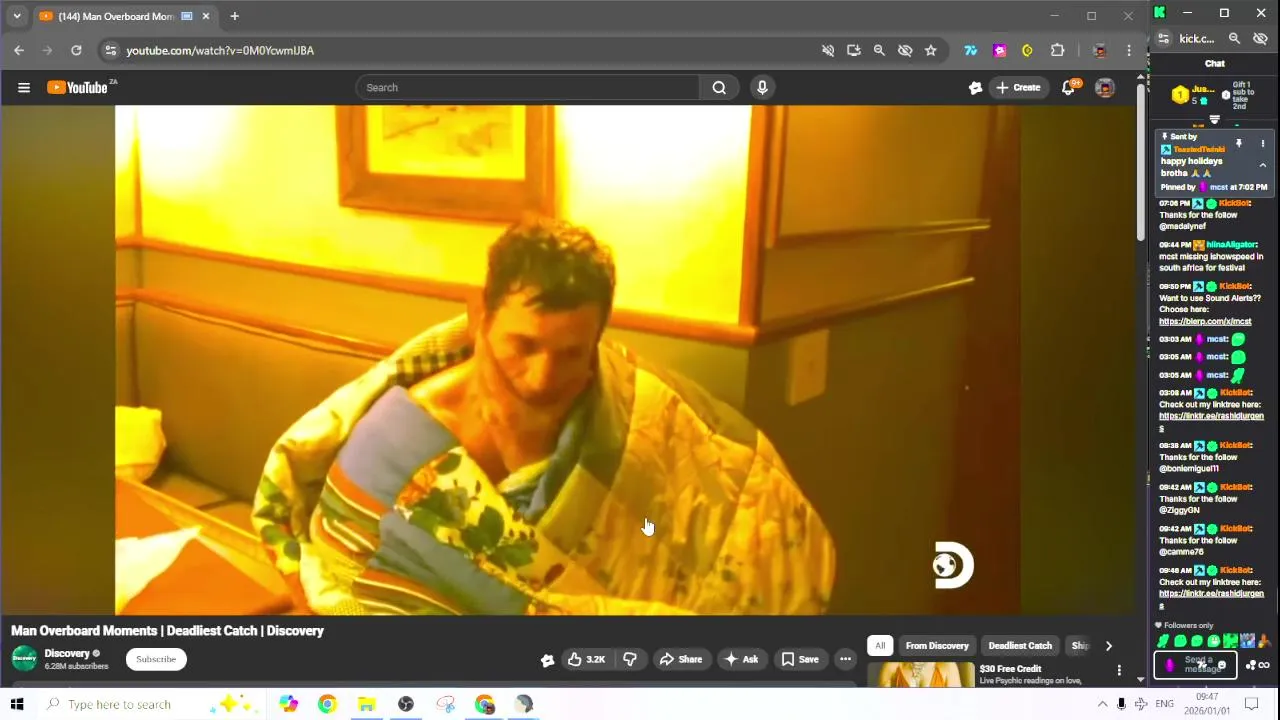Like the video with thumbs up
This screenshot has height=720, width=1280.
coord(586,659)
